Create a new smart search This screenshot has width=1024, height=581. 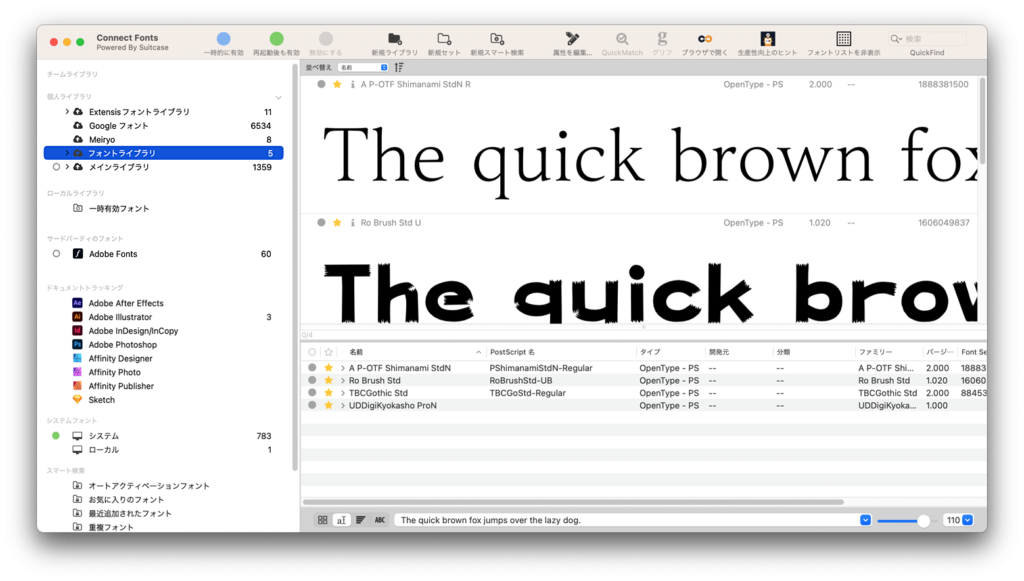(x=497, y=39)
